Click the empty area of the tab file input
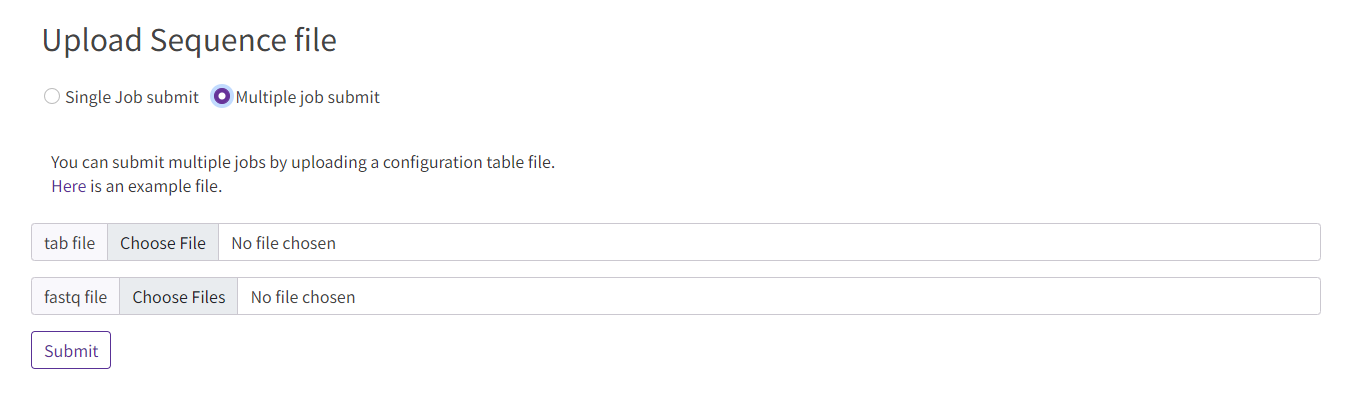Image resolution: width=1352 pixels, height=409 pixels. tap(828, 243)
